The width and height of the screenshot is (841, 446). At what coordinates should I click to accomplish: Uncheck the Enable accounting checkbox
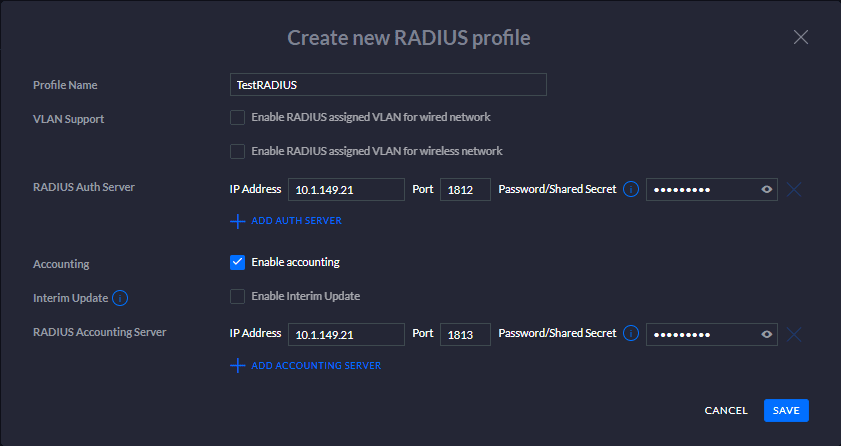pos(237,262)
